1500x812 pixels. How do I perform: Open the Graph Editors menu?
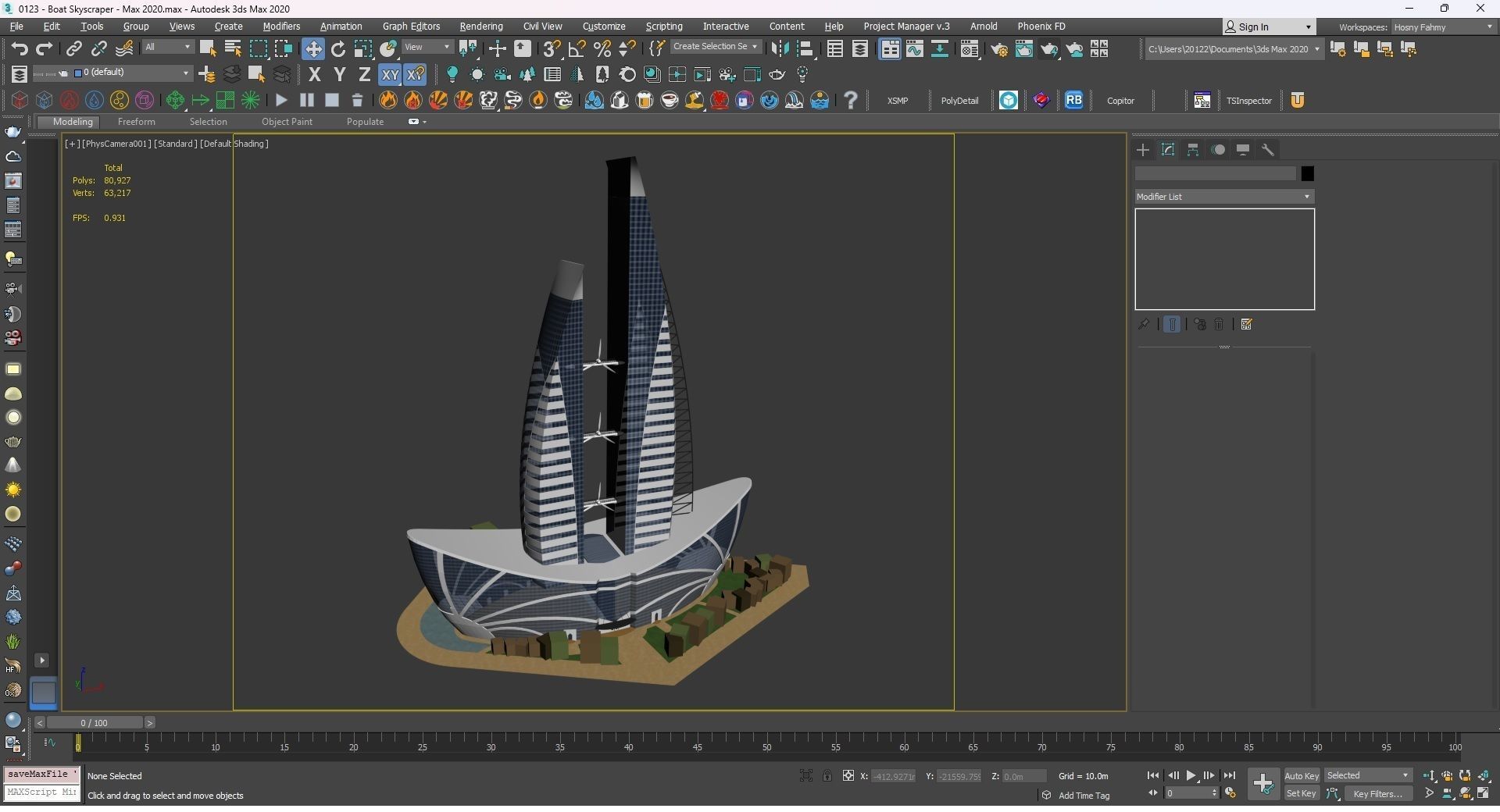[411, 27]
